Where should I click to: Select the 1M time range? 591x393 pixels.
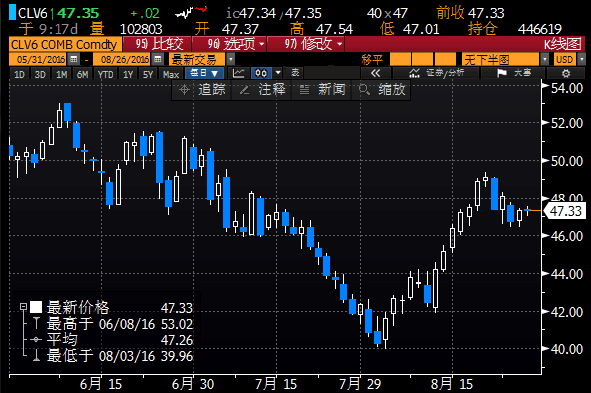pyautogui.click(x=61, y=74)
